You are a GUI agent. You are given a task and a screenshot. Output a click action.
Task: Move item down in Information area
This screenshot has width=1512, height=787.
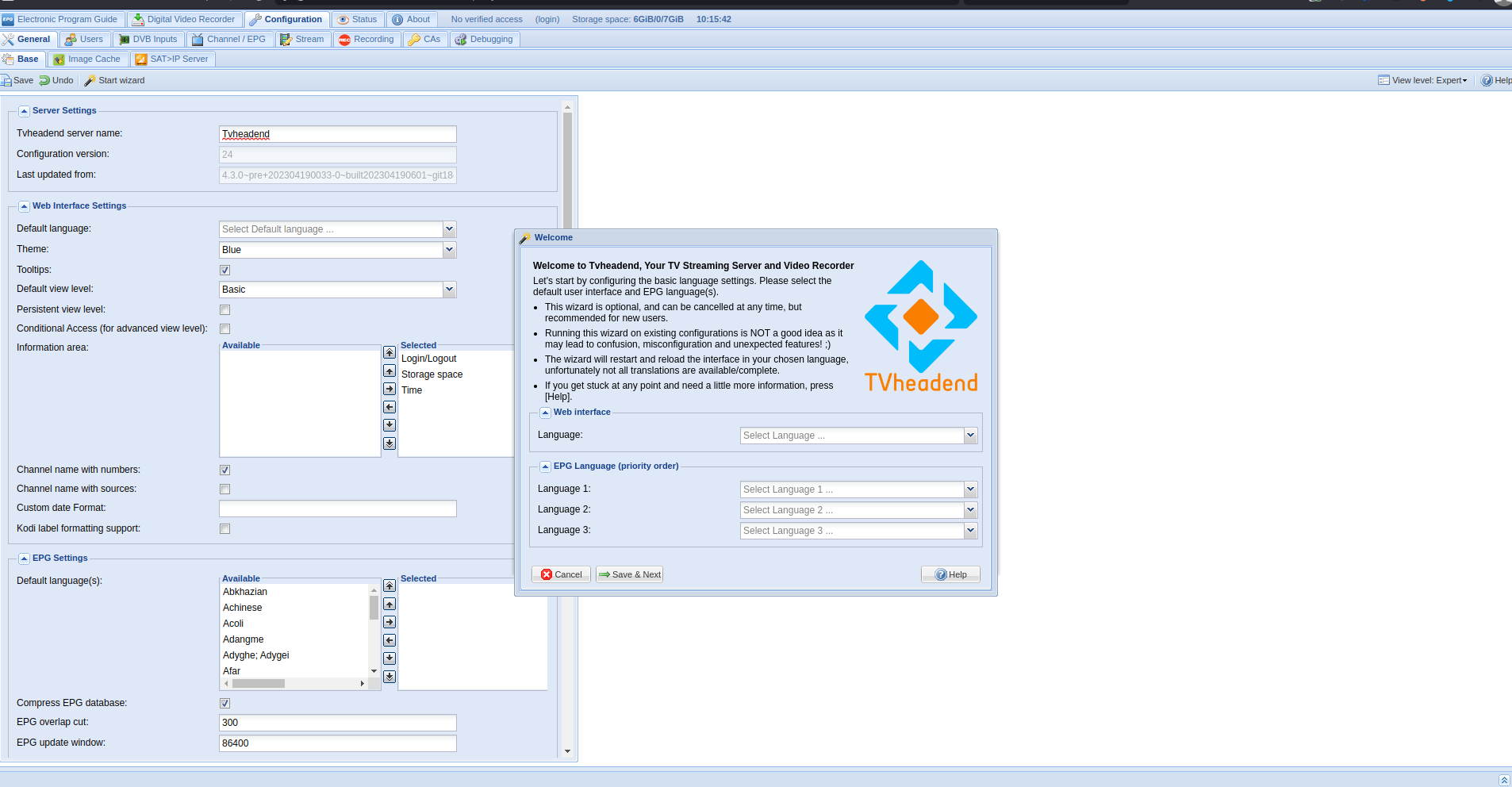point(390,425)
